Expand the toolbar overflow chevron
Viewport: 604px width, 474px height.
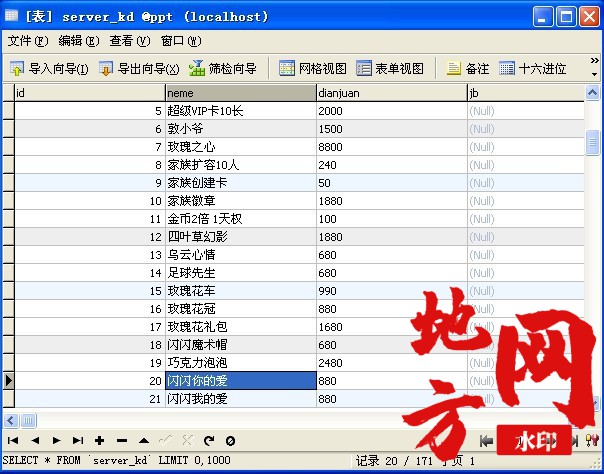click(594, 61)
